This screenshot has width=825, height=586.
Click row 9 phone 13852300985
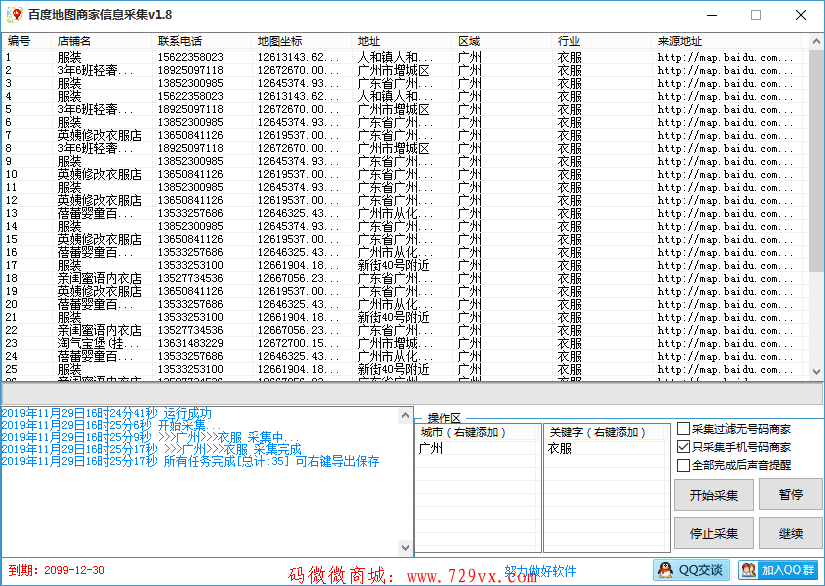click(x=190, y=161)
